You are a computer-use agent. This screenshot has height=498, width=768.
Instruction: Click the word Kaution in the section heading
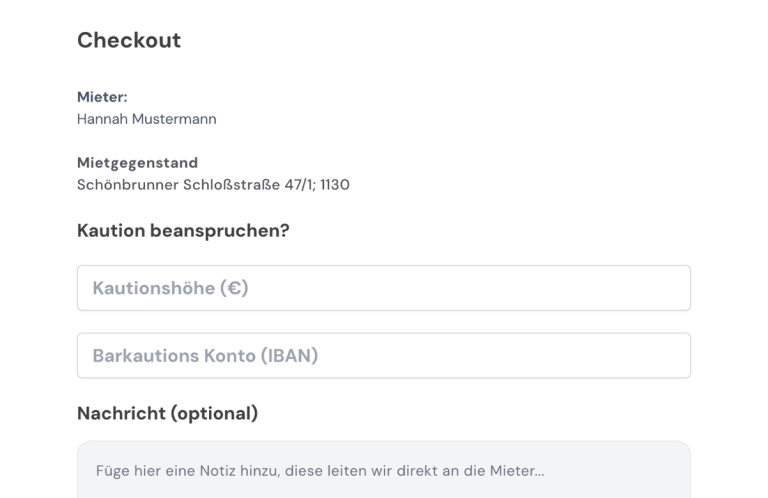pos(110,230)
